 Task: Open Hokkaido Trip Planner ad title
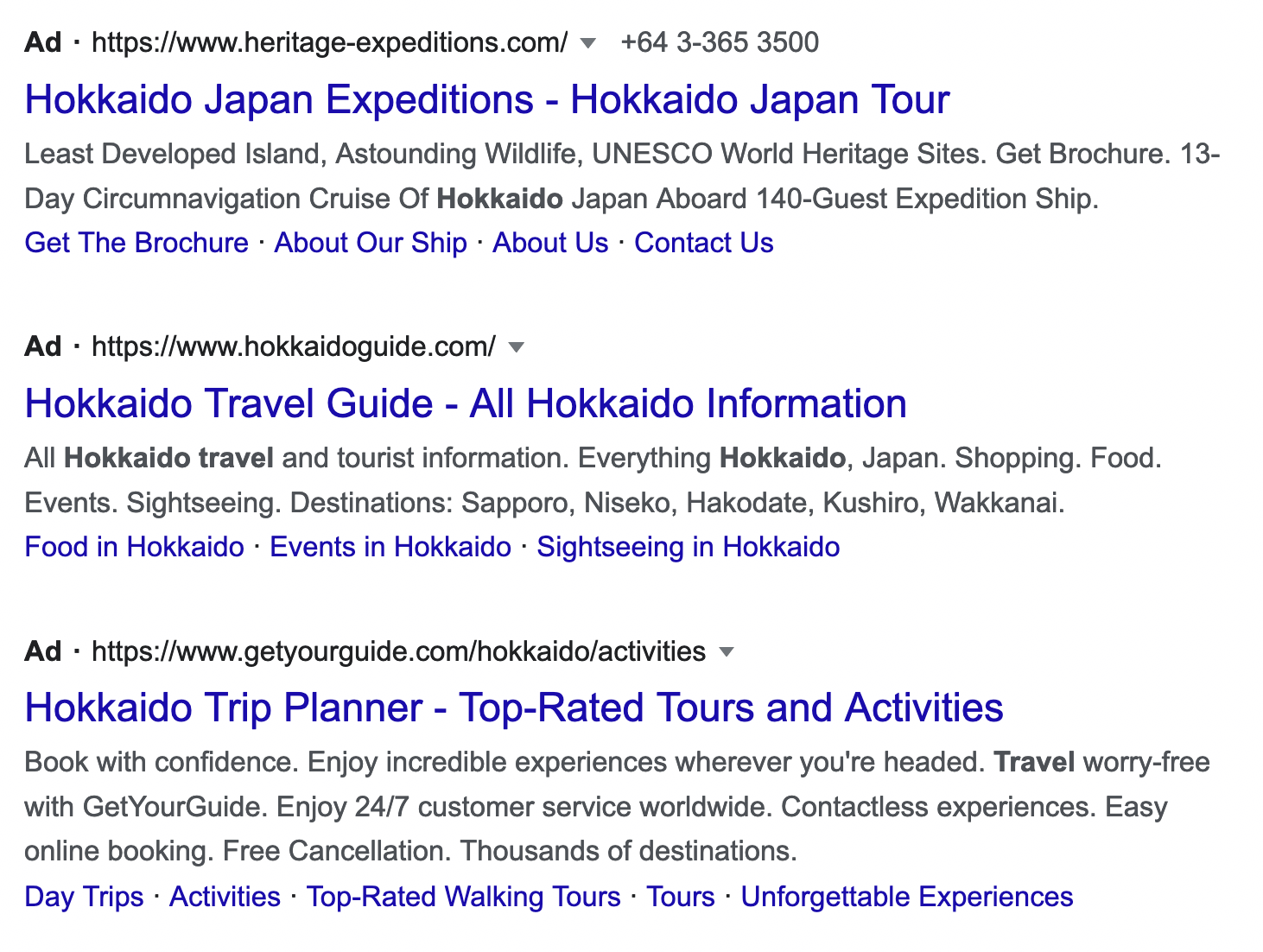click(514, 708)
